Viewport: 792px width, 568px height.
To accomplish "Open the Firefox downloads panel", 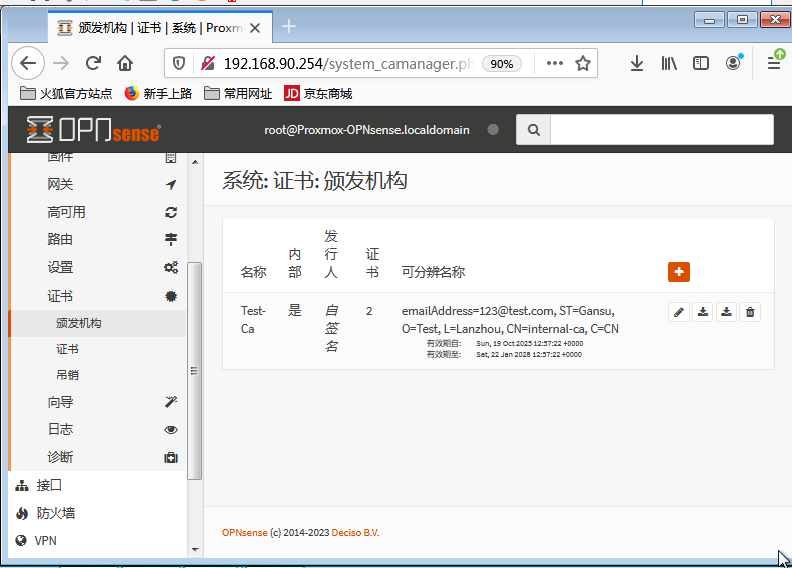I will [x=637, y=63].
